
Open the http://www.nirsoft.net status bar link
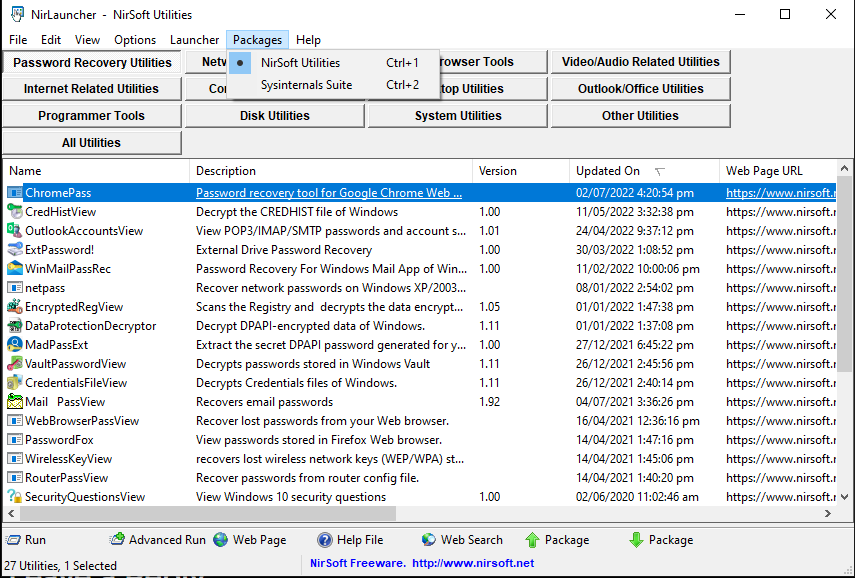coord(473,563)
